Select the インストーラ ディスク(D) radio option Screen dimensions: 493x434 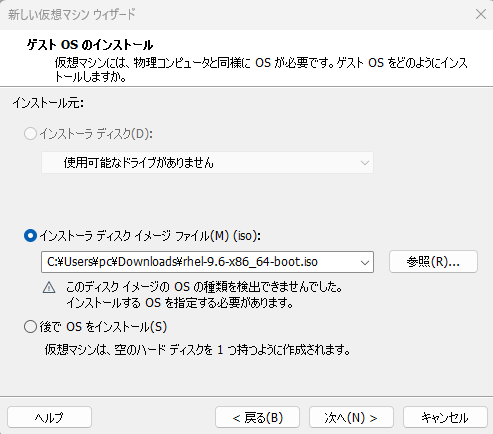pos(30,134)
